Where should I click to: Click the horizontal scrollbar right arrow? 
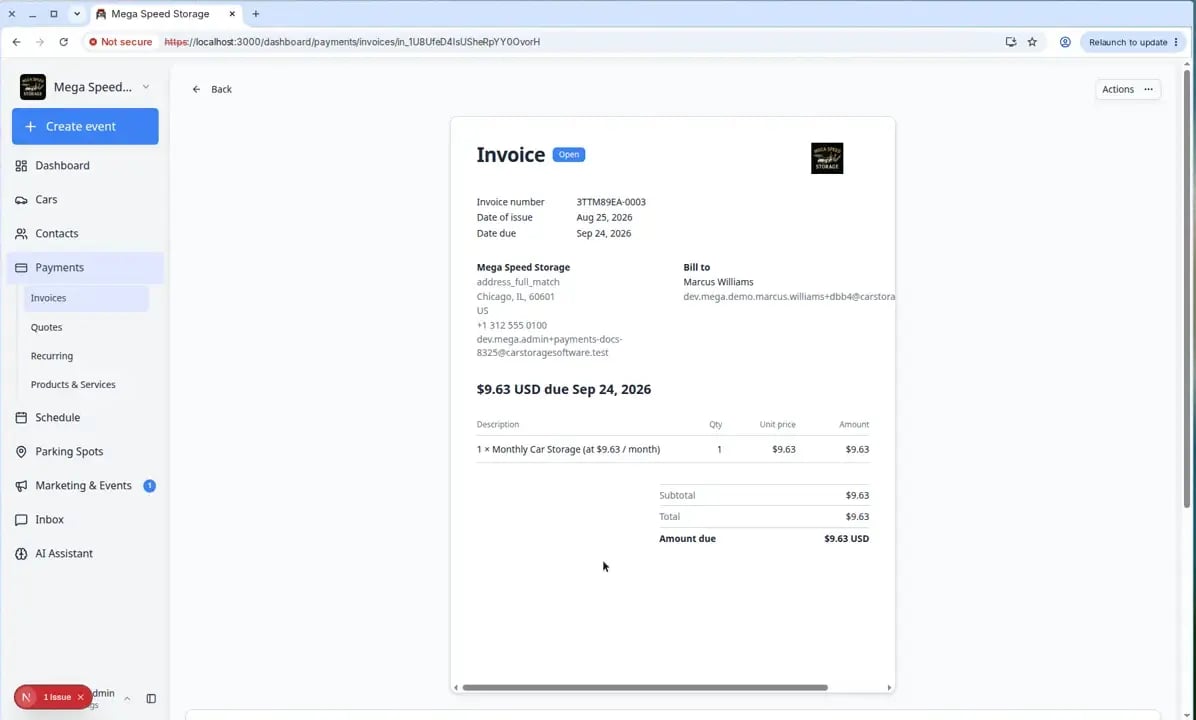[x=889, y=687]
